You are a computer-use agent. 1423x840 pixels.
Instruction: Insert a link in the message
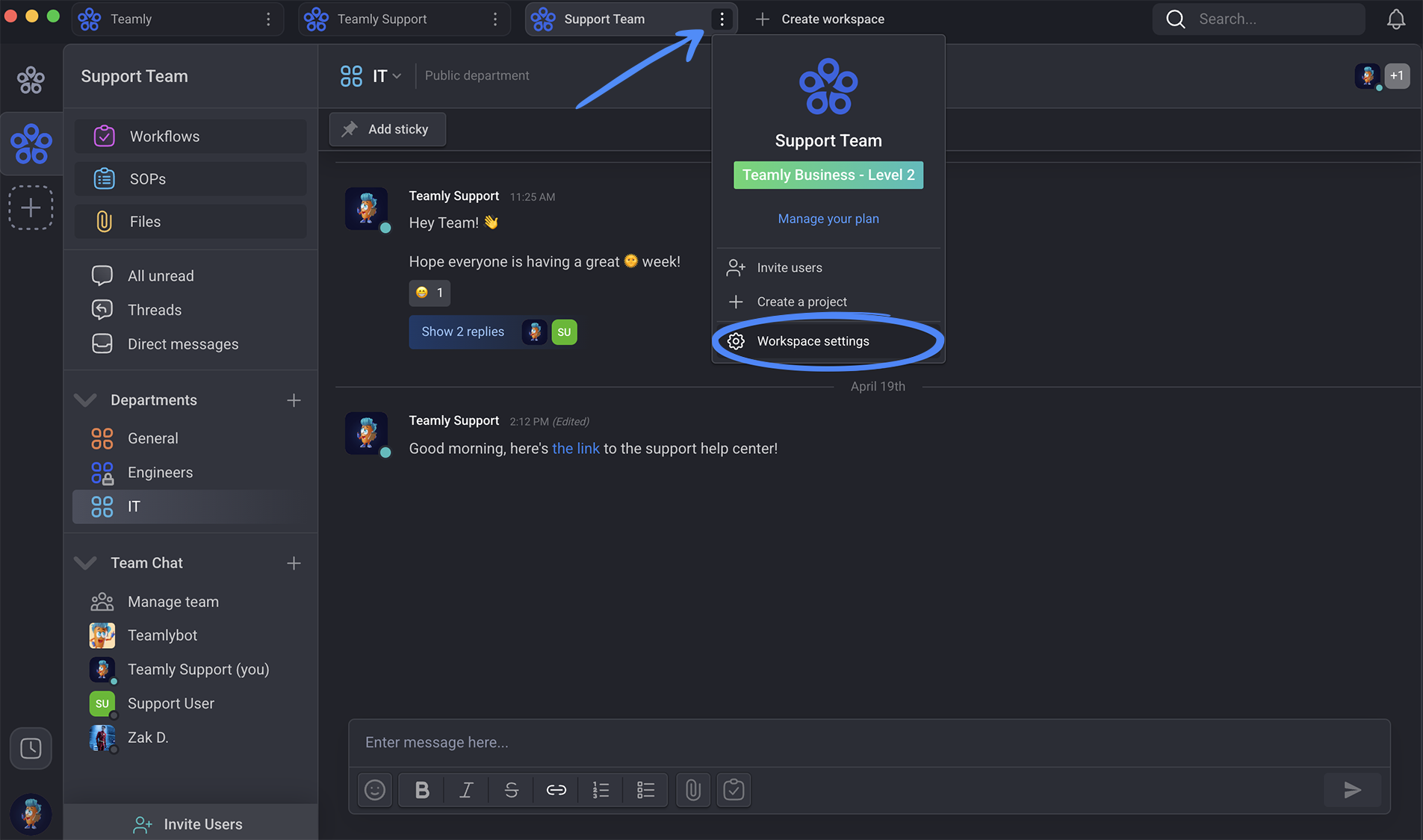[x=556, y=790]
